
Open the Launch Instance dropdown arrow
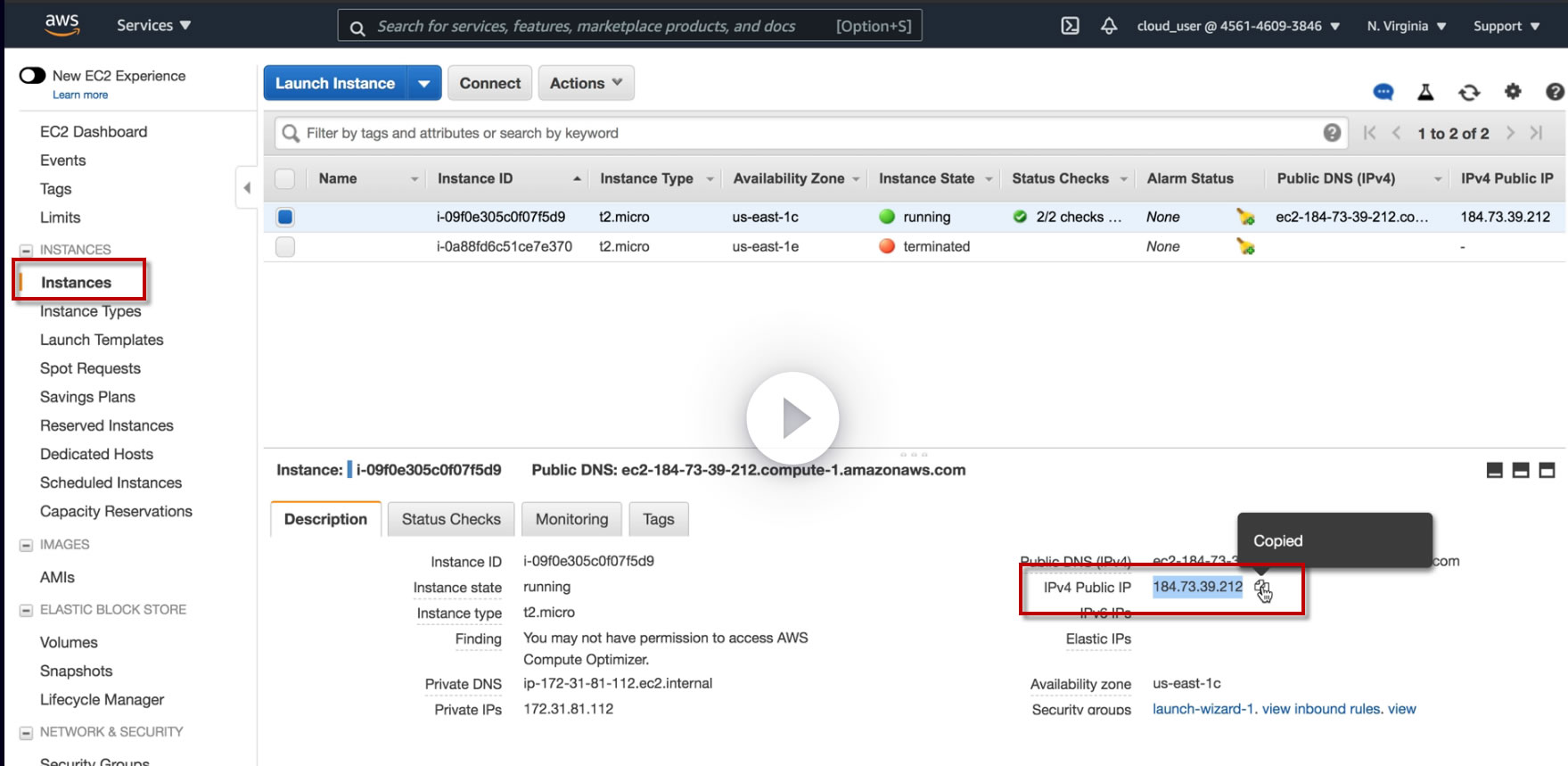(424, 84)
